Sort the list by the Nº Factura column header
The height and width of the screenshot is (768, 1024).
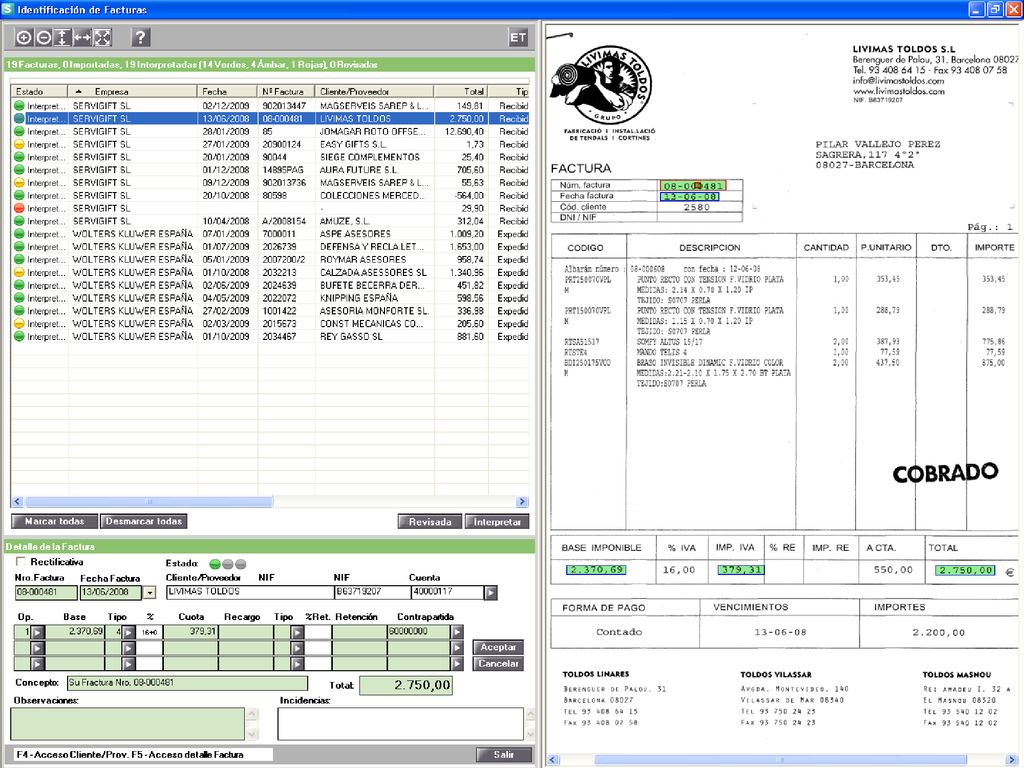click(286, 91)
